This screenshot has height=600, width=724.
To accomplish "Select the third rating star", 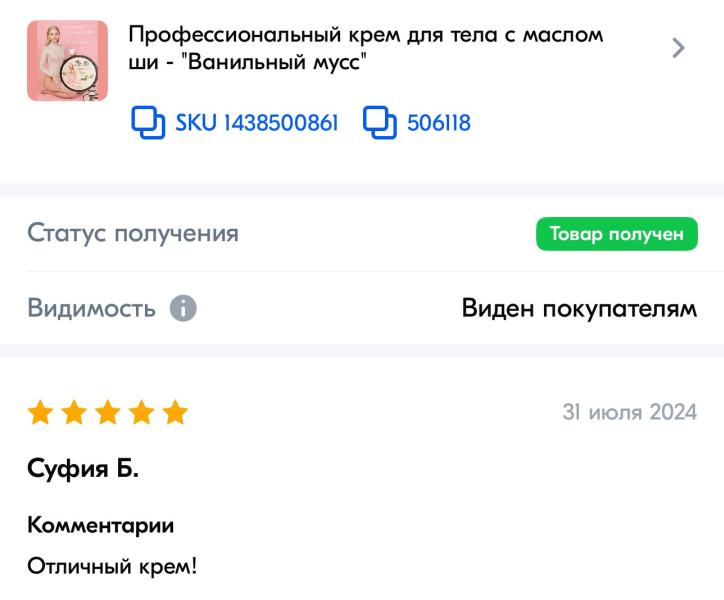I will click(108, 412).
